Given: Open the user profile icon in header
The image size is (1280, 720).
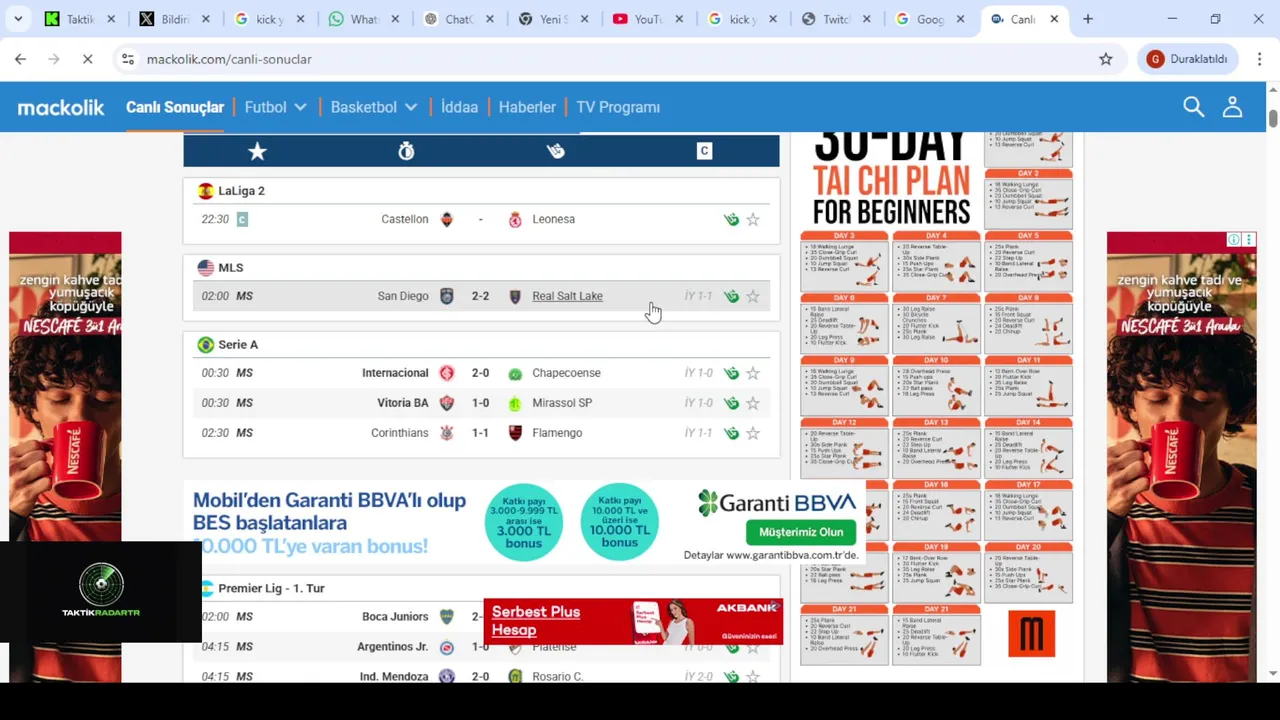Looking at the screenshot, I should [1232, 107].
